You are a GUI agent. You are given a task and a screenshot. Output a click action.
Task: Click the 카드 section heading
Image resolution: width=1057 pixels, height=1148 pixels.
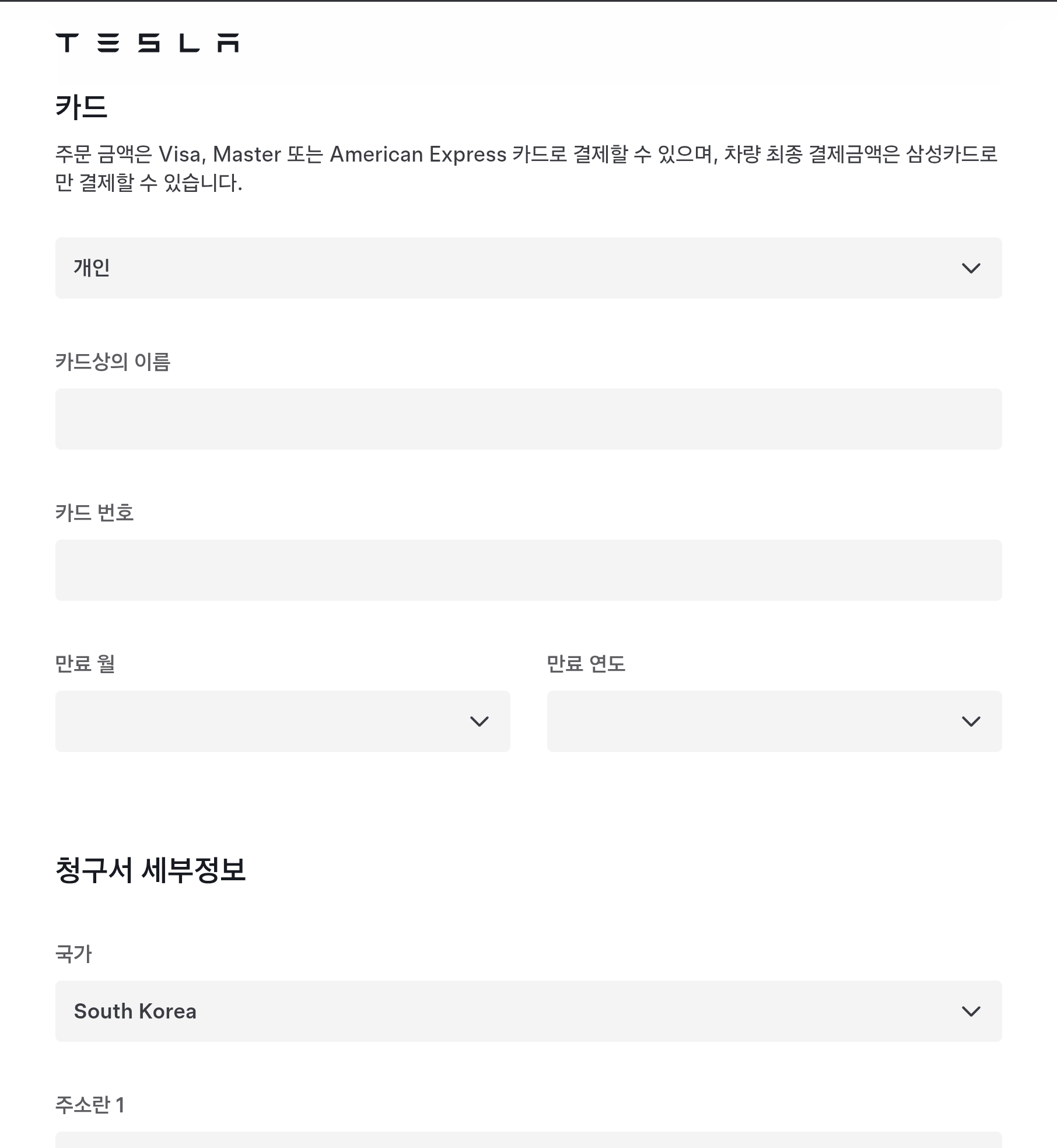click(82, 107)
